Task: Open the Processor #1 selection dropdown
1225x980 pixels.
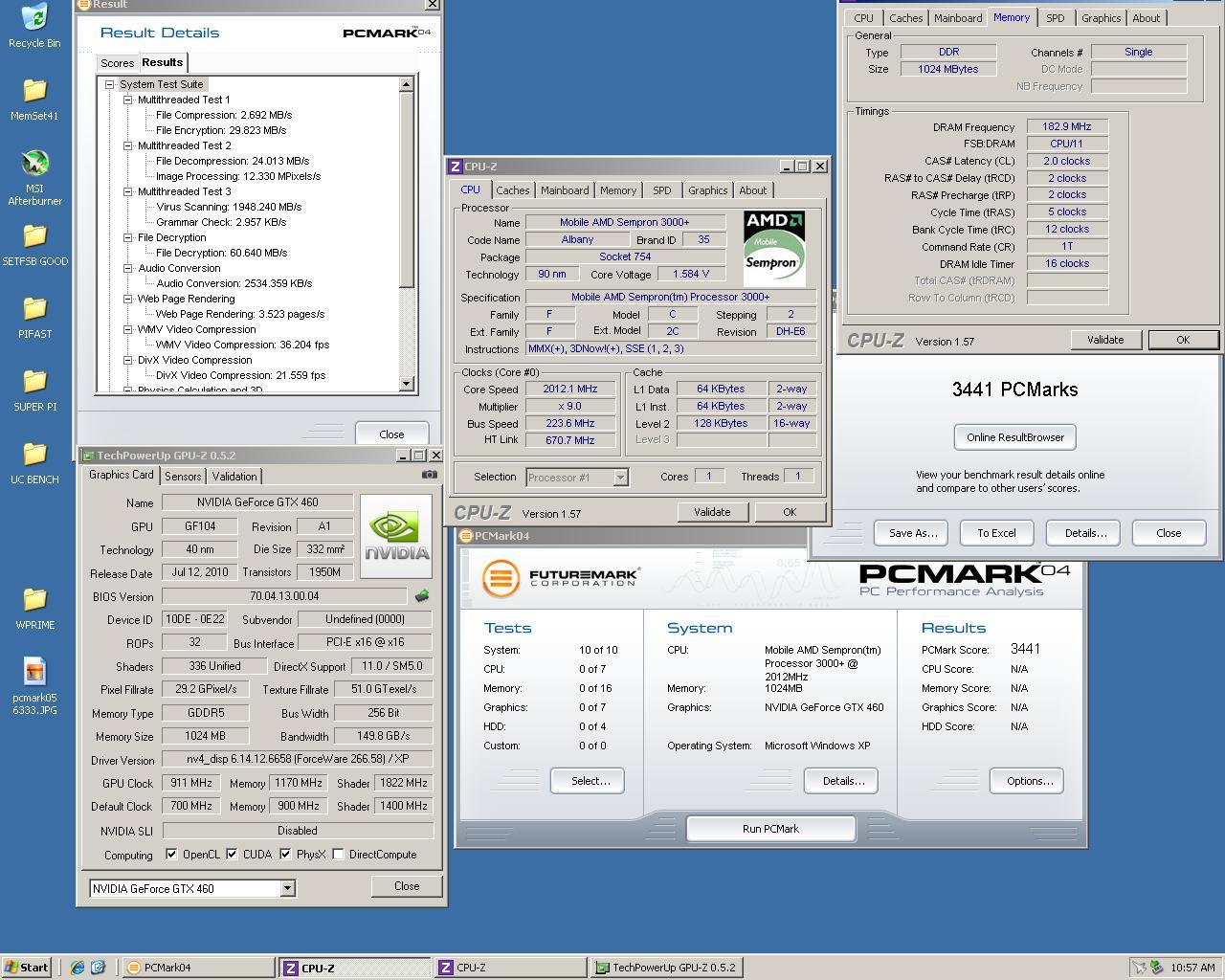Action: coord(620,477)
